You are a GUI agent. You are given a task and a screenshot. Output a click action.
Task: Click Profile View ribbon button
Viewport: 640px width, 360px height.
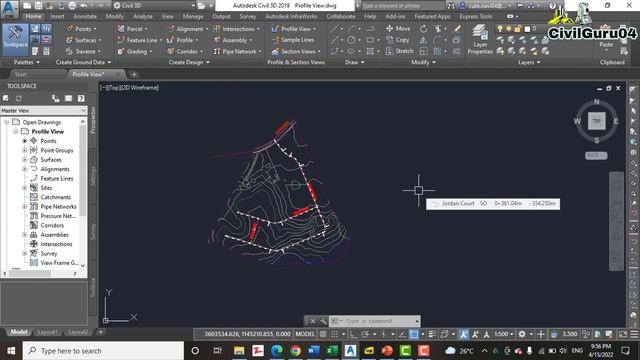pyautogui.click(x=294, y=29)
